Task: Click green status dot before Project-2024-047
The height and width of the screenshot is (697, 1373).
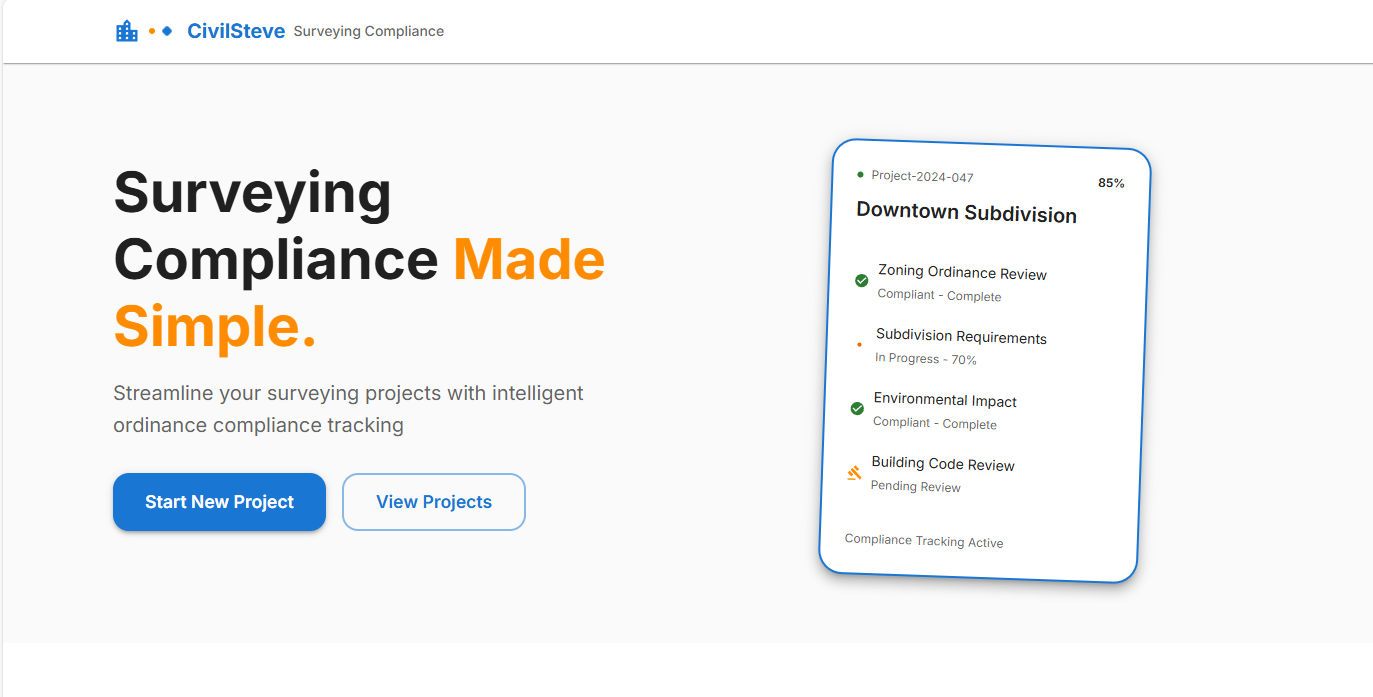Action: coord(860,175)
